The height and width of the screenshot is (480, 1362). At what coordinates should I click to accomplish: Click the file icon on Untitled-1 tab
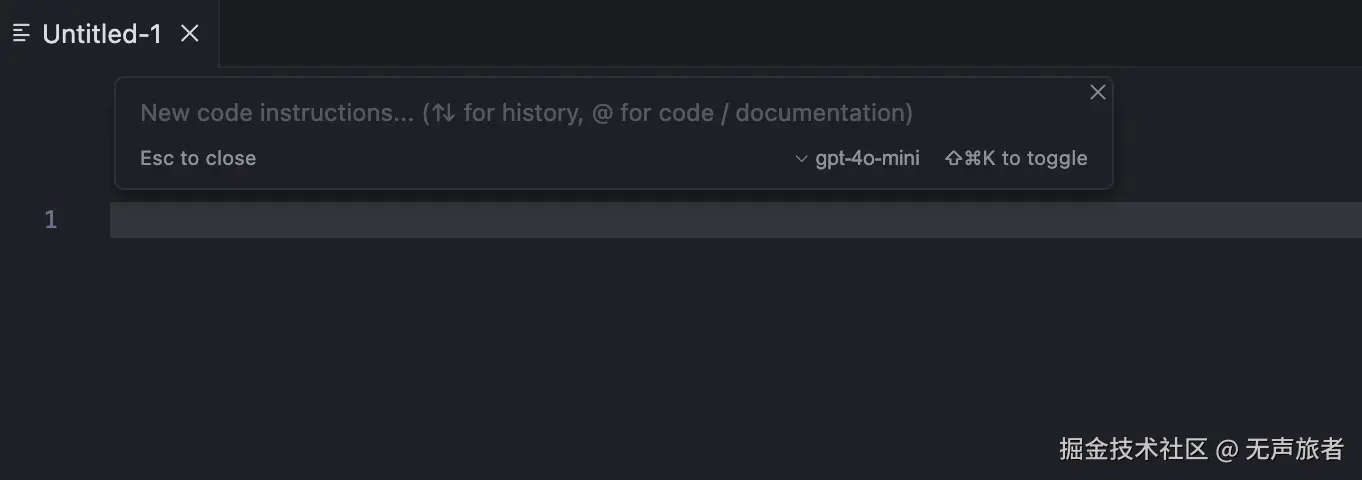point(21,34)
